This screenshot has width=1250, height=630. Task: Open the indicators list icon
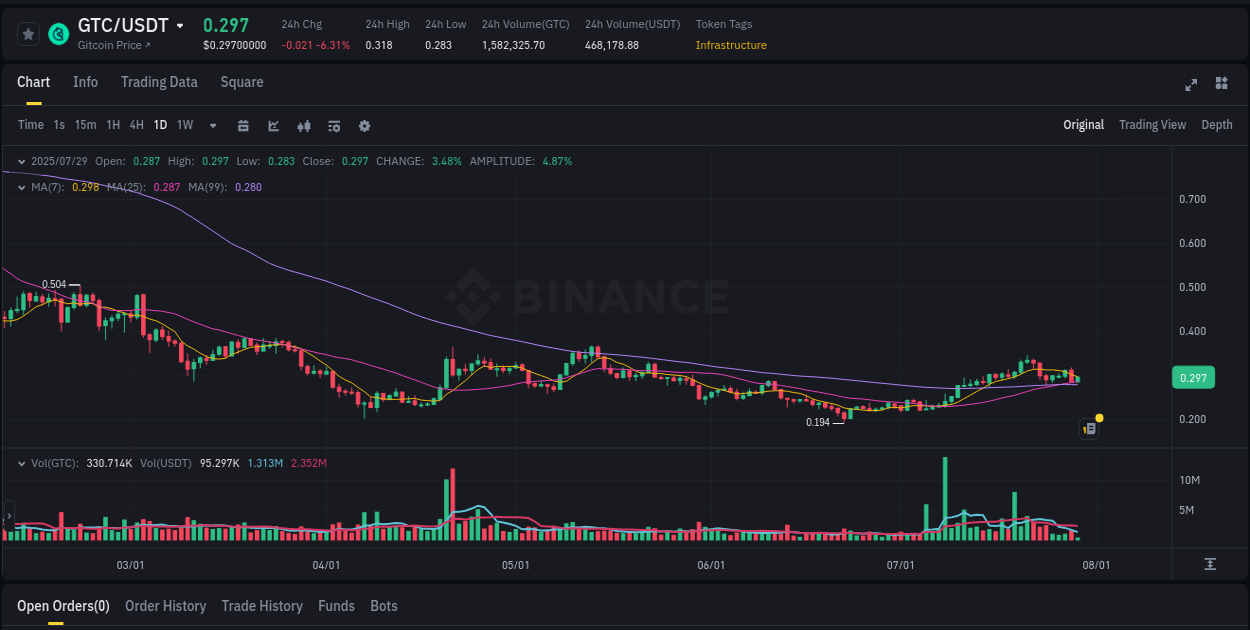point(334,126)
